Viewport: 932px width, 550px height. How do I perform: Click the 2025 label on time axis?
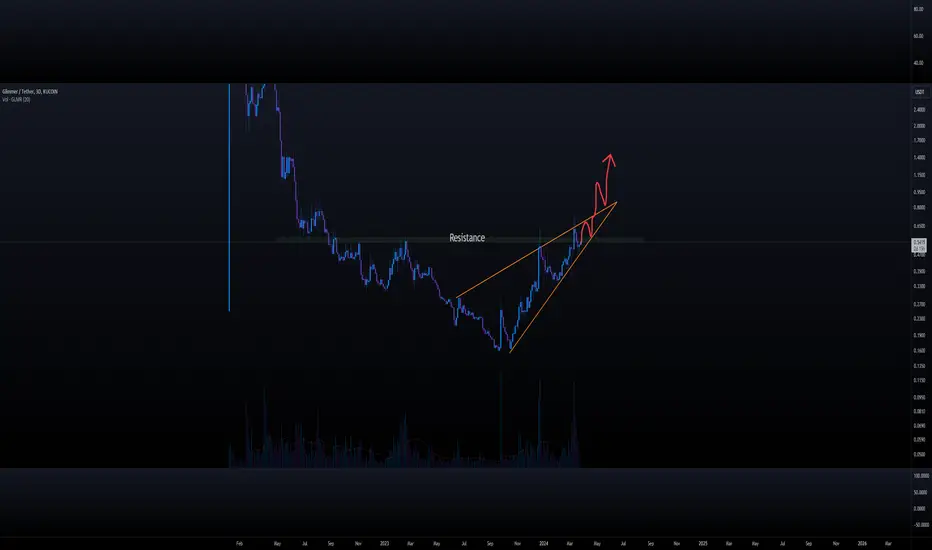point(703,543)
